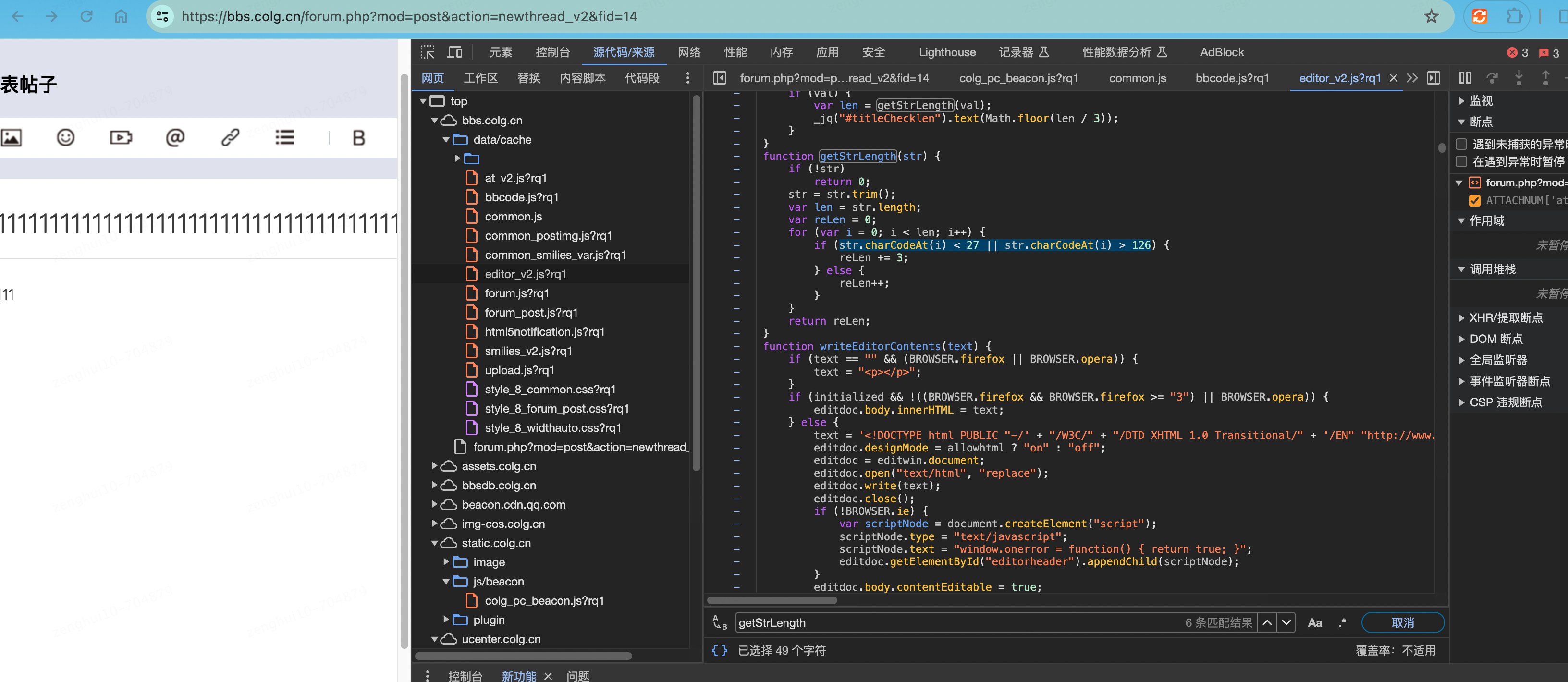Screen dimensions: 1568x682
Task: Click pretty-print braces icon in status bar
Action: click(720, 650)
